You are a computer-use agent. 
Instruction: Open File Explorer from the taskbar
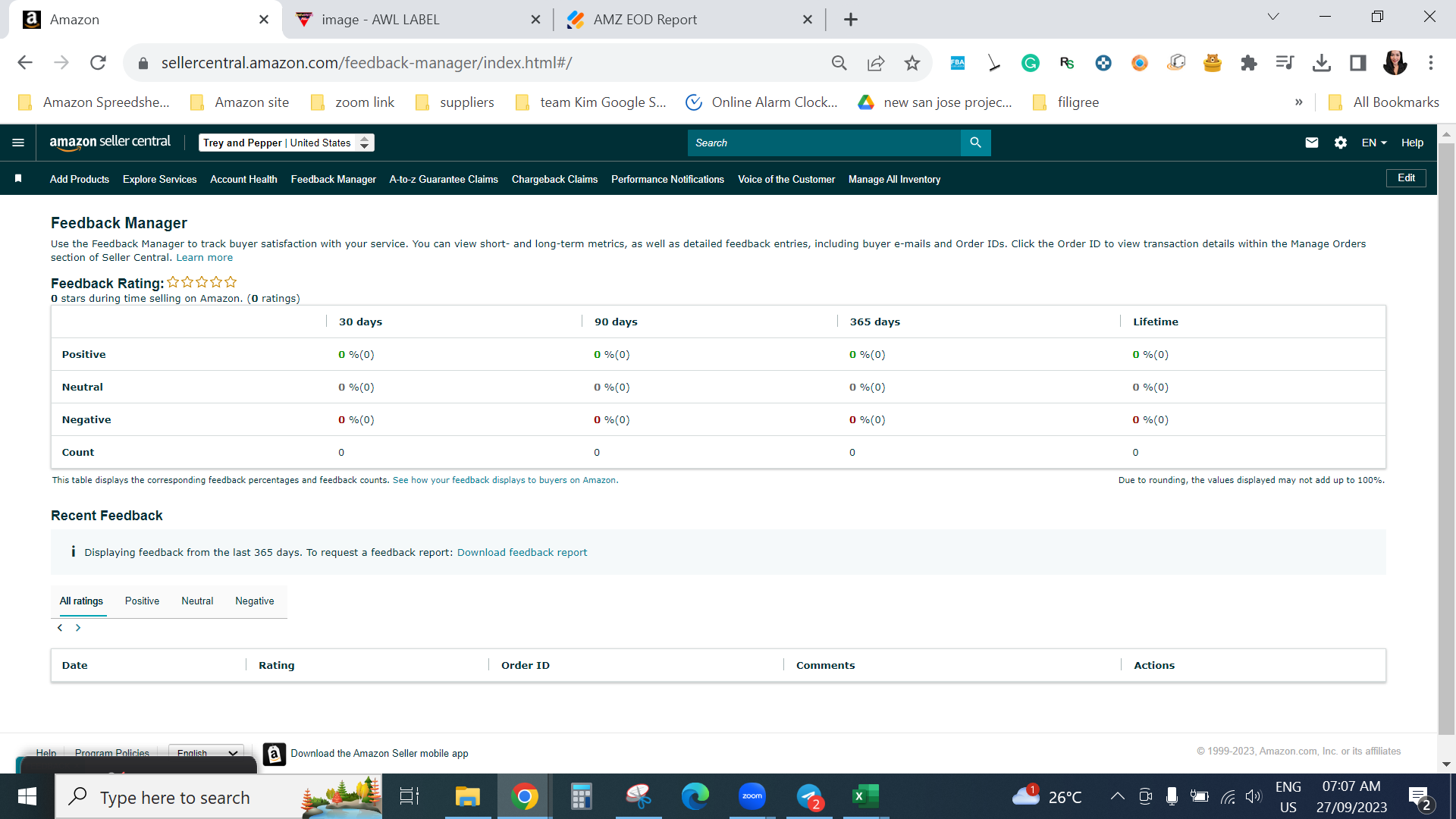(x=467, y=796)
